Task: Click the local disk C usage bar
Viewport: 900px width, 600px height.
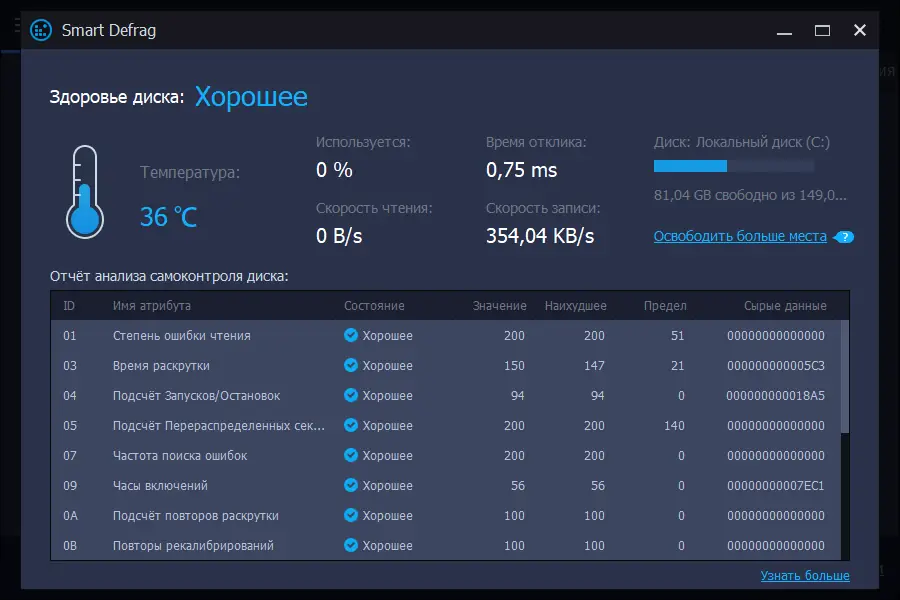Action: (x=733, y=166)
